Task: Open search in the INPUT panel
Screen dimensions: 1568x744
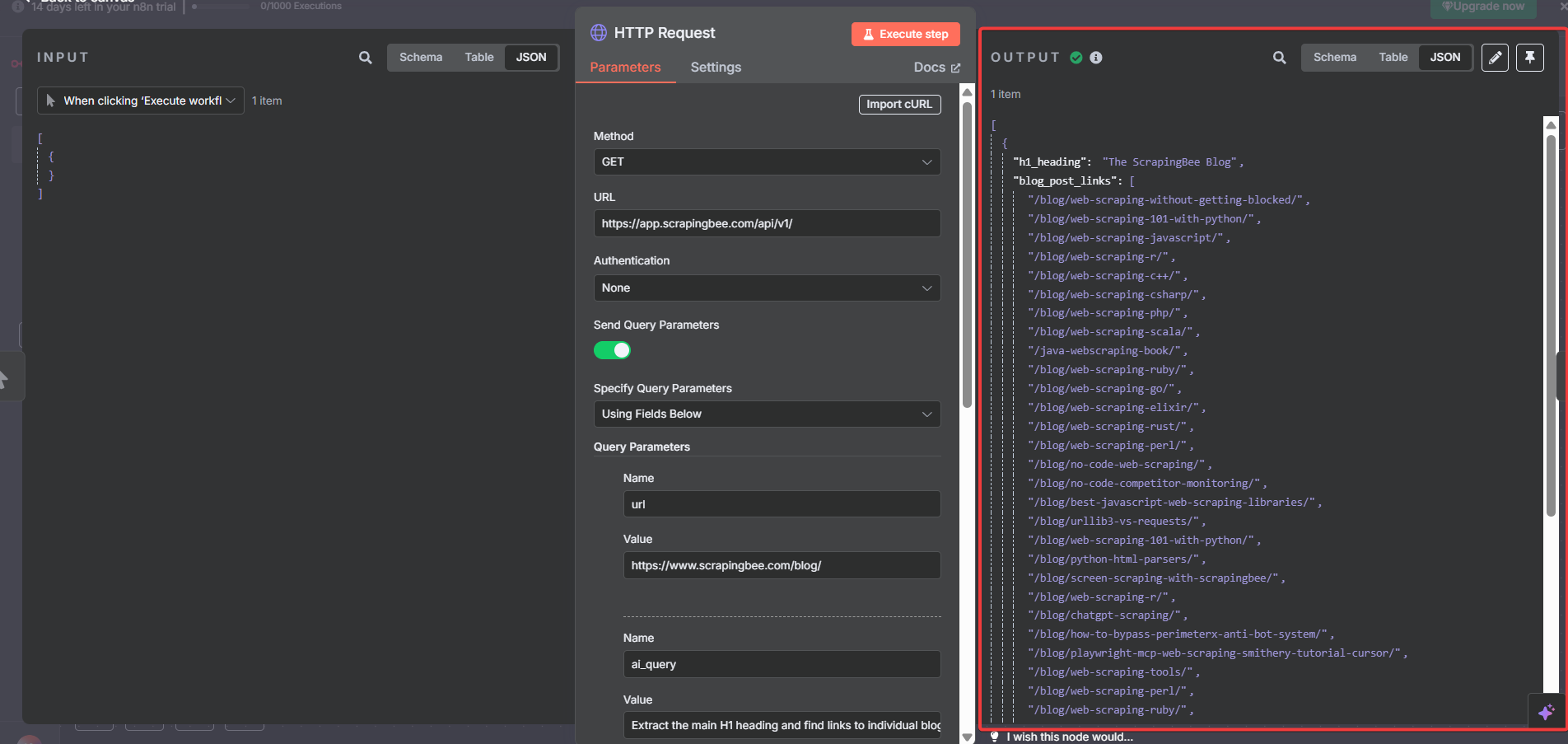Action: [365, 58]
